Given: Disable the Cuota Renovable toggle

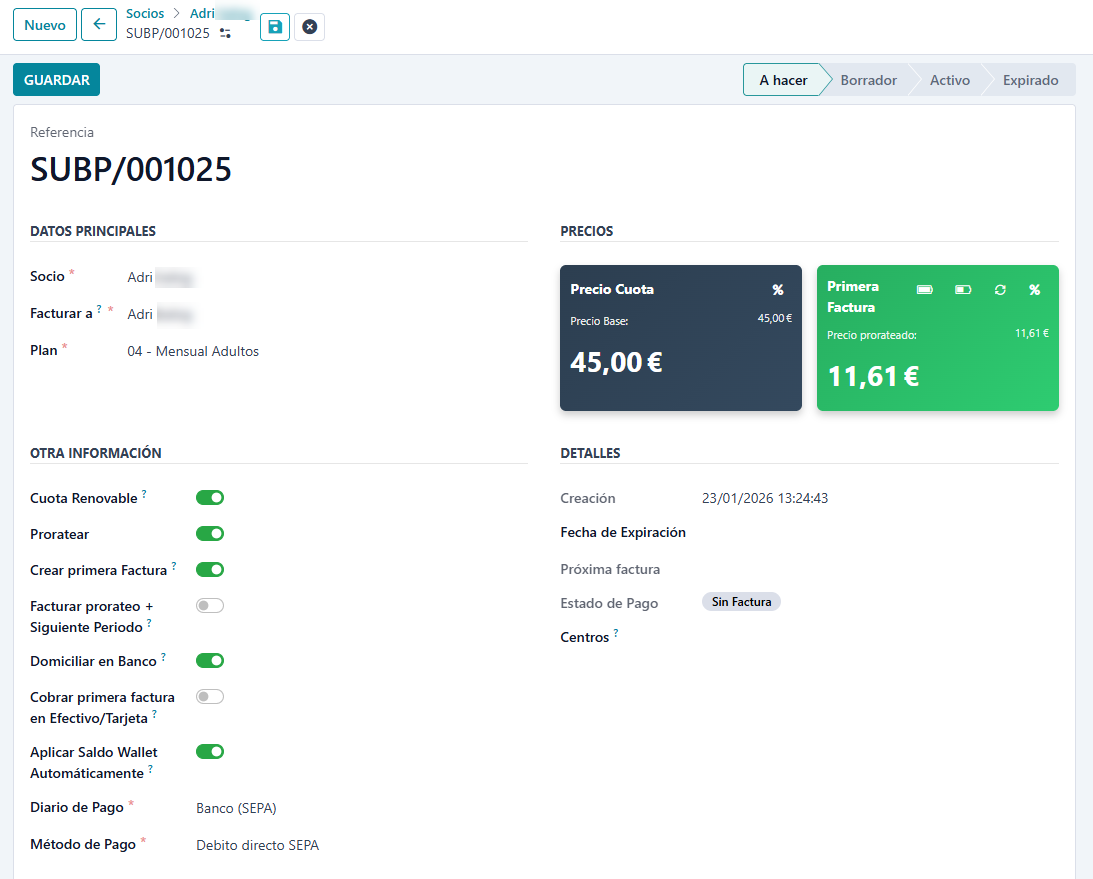Looking at the screenshot, I should click(x=210, y=498).
